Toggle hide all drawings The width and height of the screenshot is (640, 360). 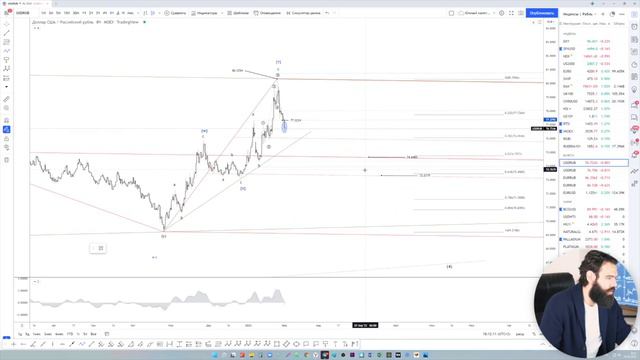pos(7,148)
